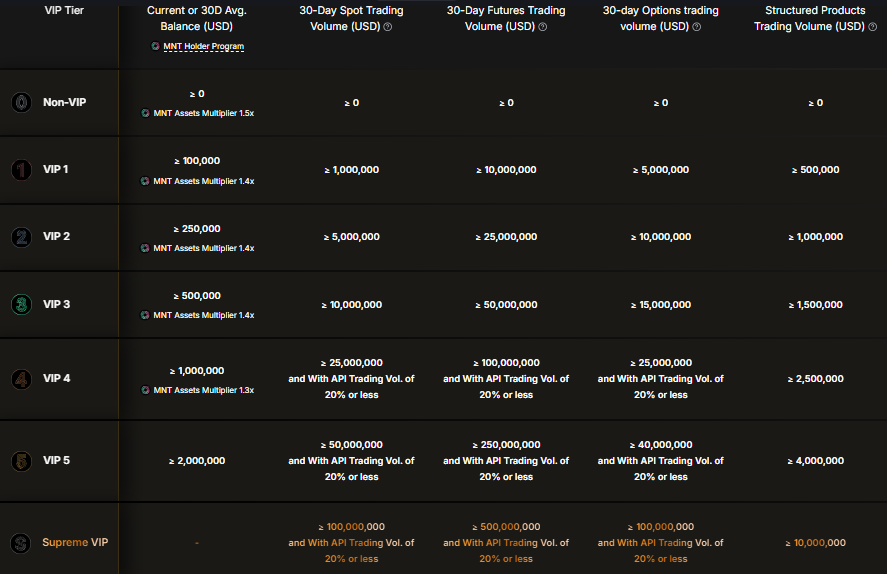Screen dimensions: 887x574
Task: Select the VIP 1 tier label
Action: click(55, 169)
